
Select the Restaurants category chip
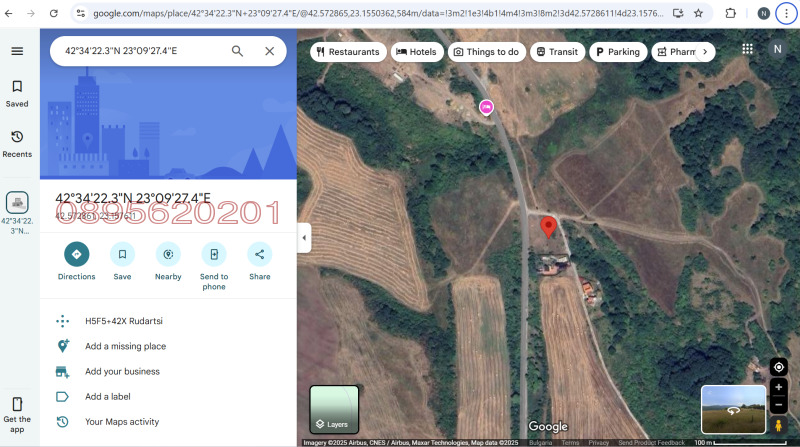point(348,52)
